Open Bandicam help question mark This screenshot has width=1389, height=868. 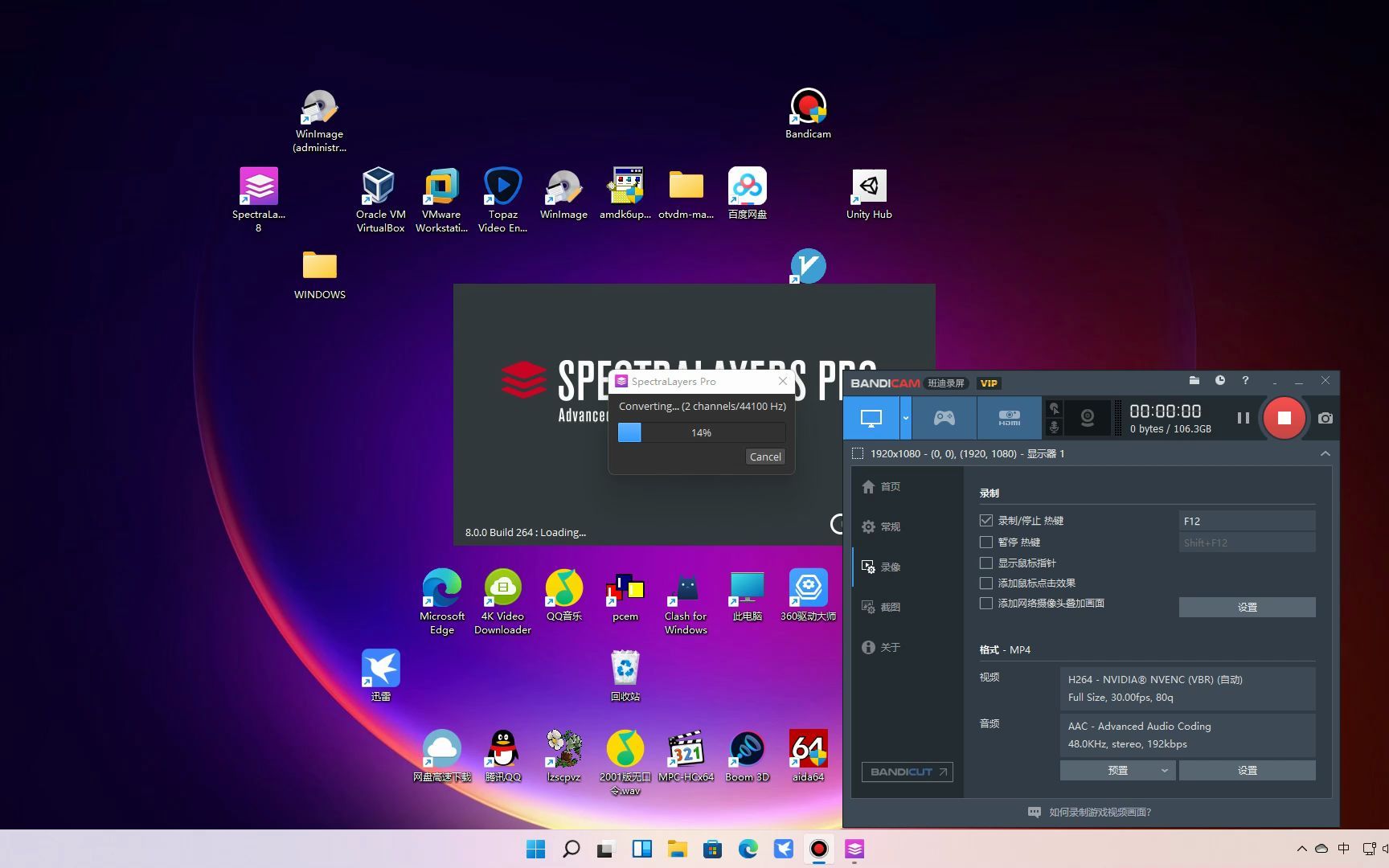click(1245, 381)
